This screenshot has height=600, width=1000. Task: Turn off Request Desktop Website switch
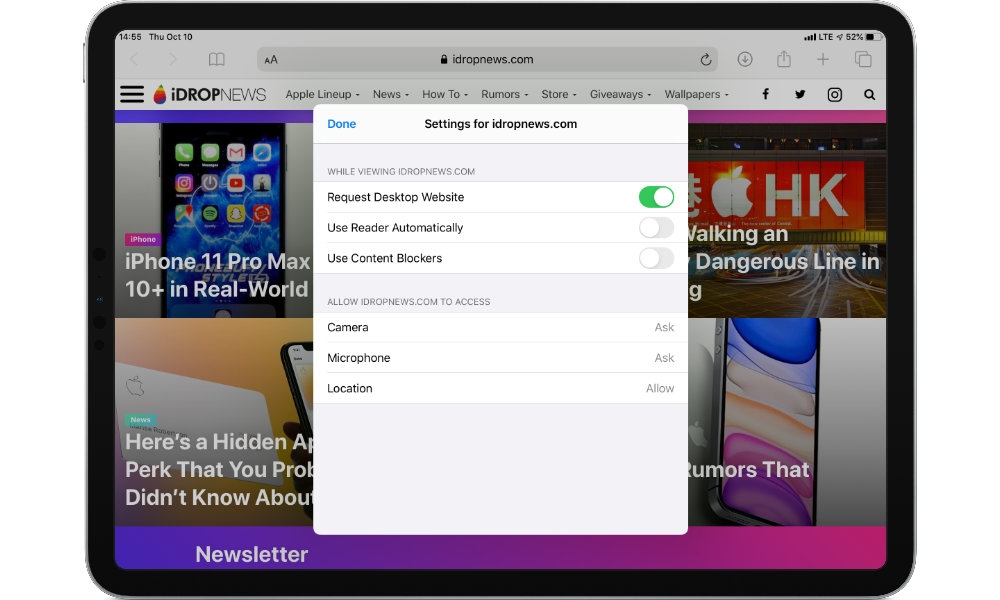tap(656, 197)
